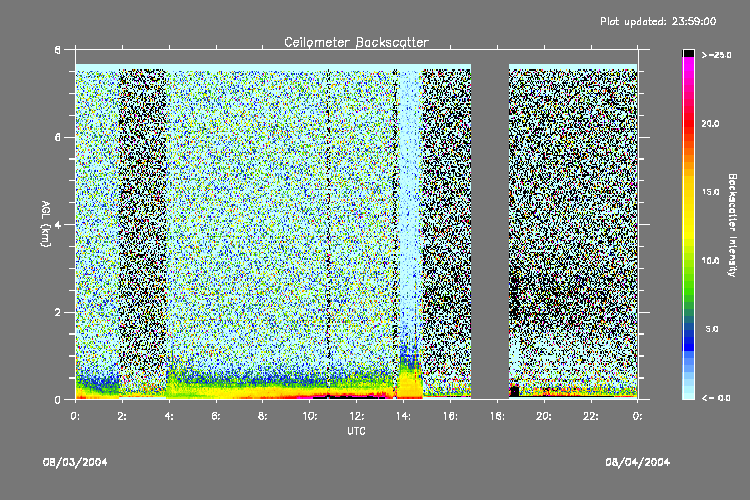Click the x-axis tick label '8:'
Screen dimensions: 750x500
(263, 416)
